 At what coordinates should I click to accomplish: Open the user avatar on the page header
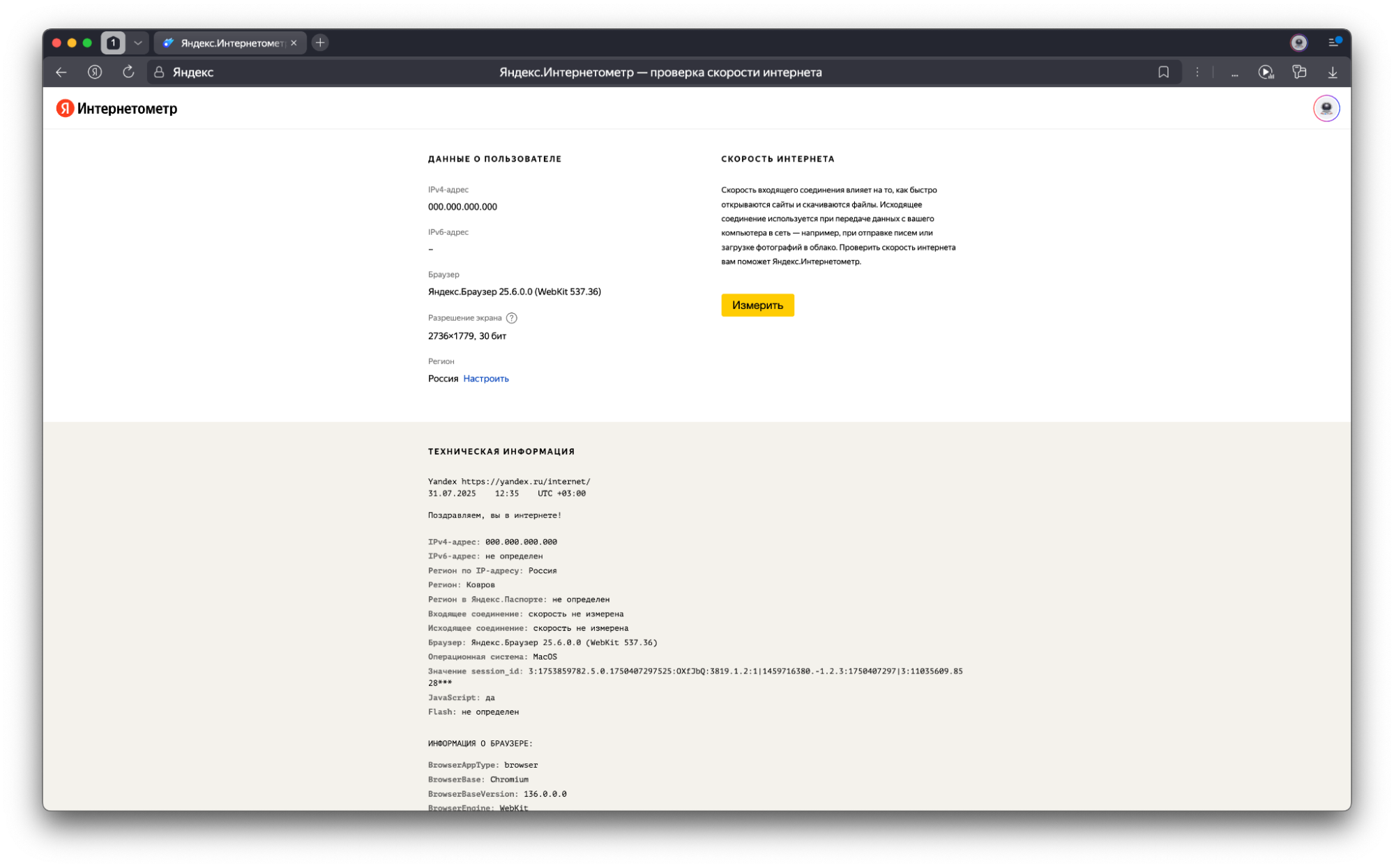tap(1326, 108)
